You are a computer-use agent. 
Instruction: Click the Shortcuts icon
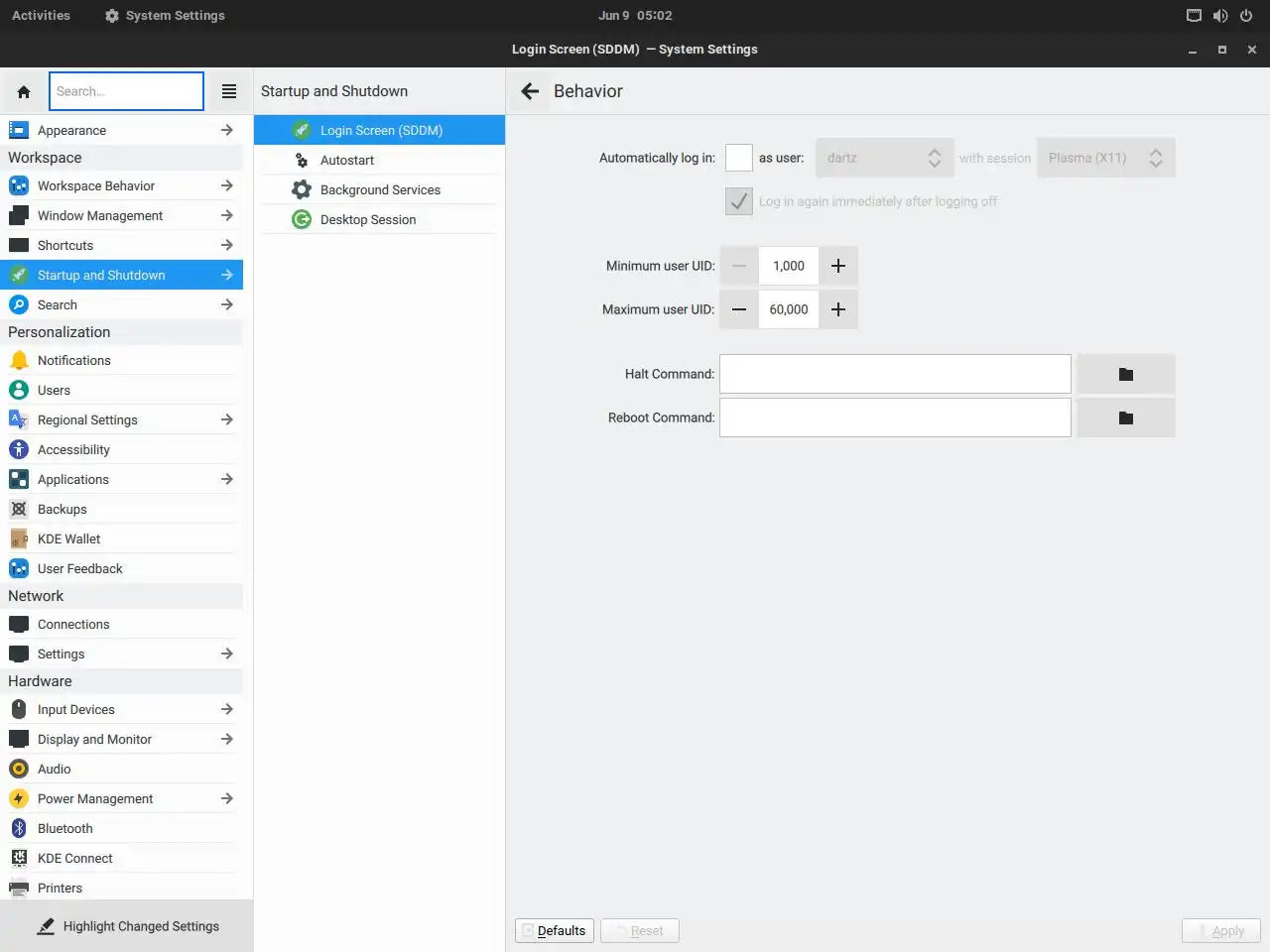click(19, 245)
